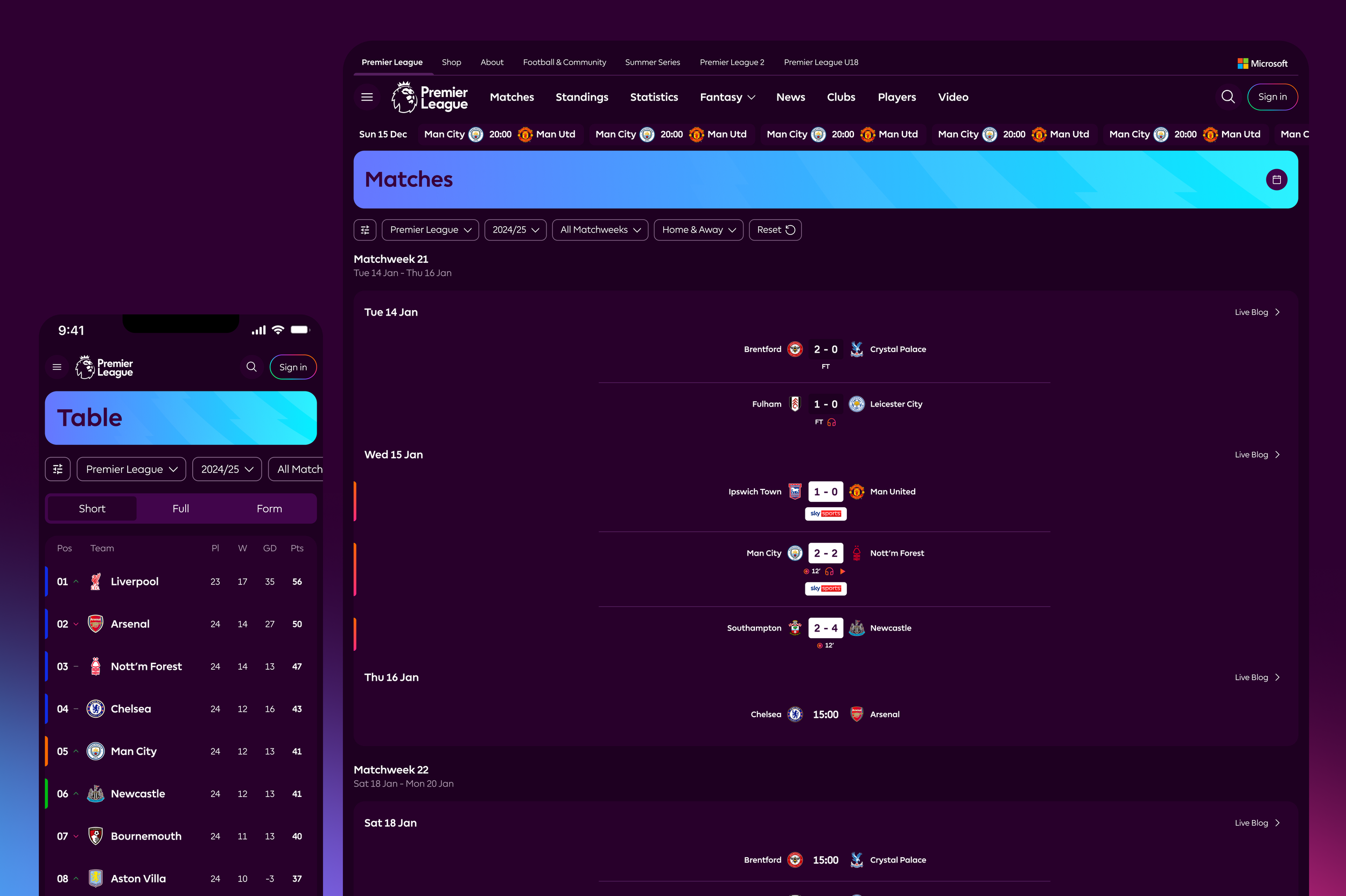Open the mobile 2024/25 season dropdown
The width and height of the screenshot is (1346, 896).
point(227,469)
